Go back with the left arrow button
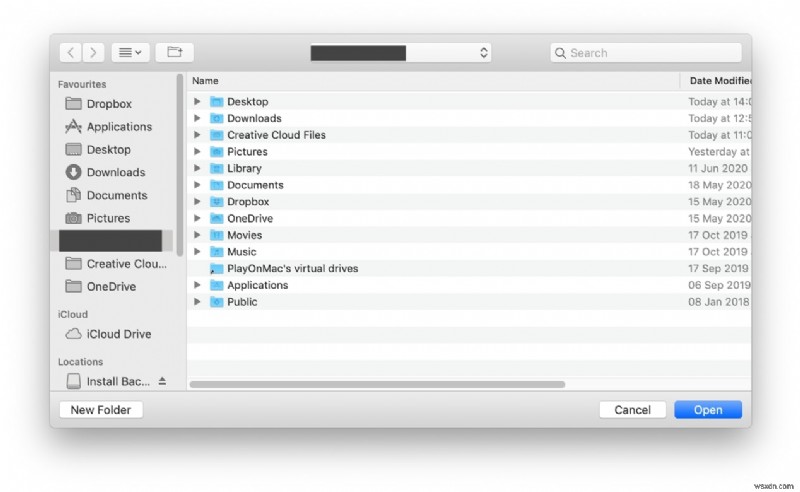Image resolution: width=800 pixels, height=492 pixels. pyautogui.click(x=71, y=52)
